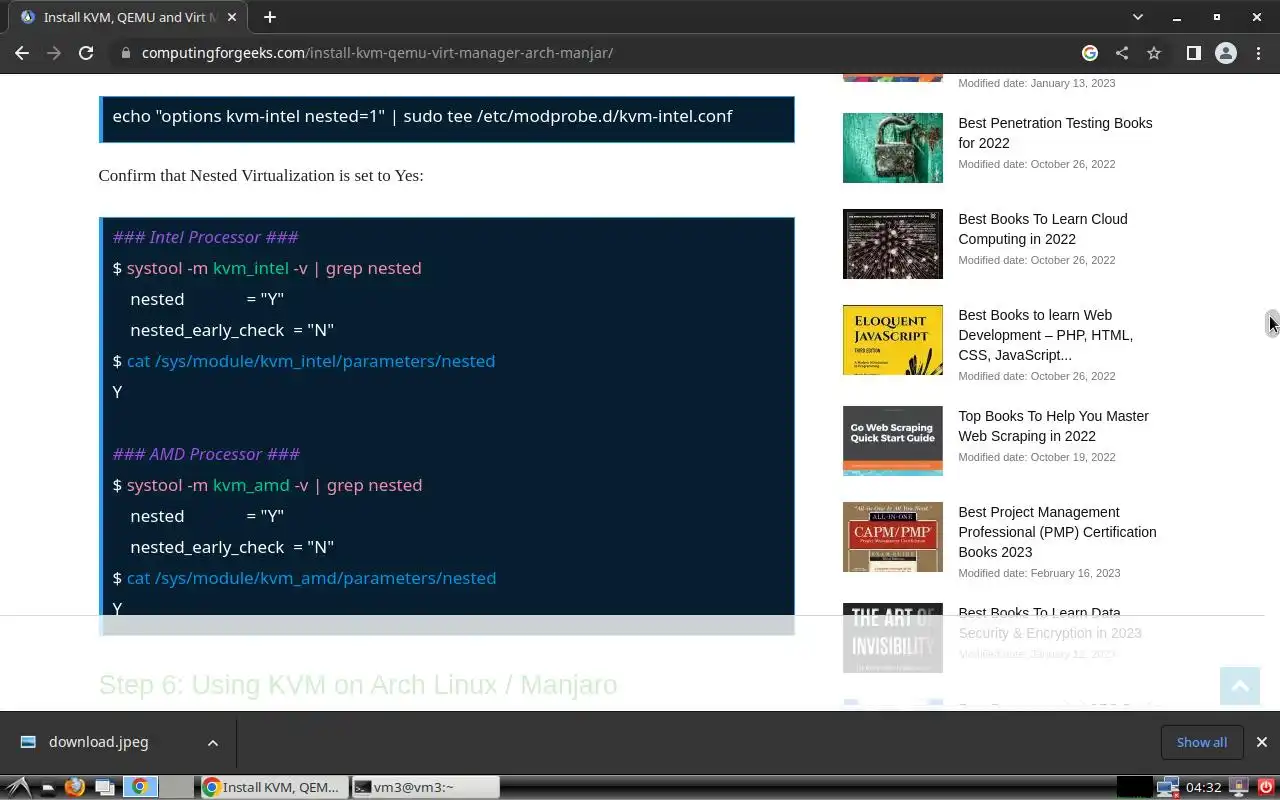Click the CAPM/PMP book thumbnail
Screen dimensions: 1280x800
892,537
